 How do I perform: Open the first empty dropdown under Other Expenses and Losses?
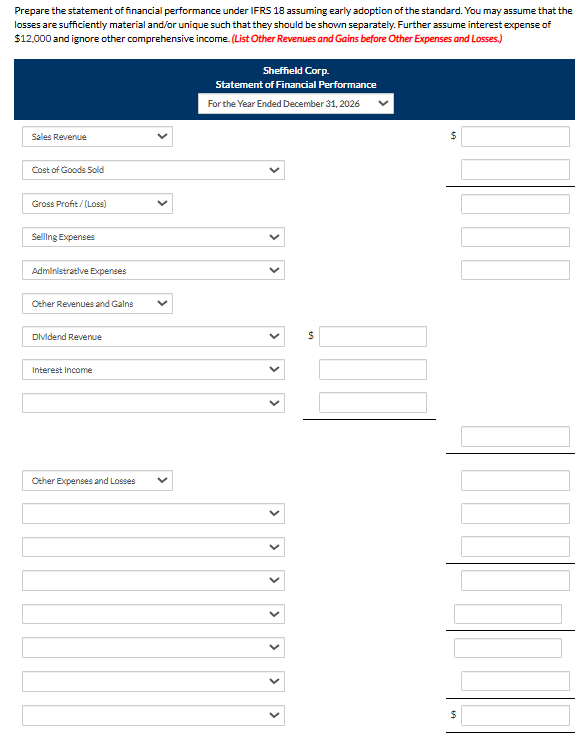coord(153,514)
